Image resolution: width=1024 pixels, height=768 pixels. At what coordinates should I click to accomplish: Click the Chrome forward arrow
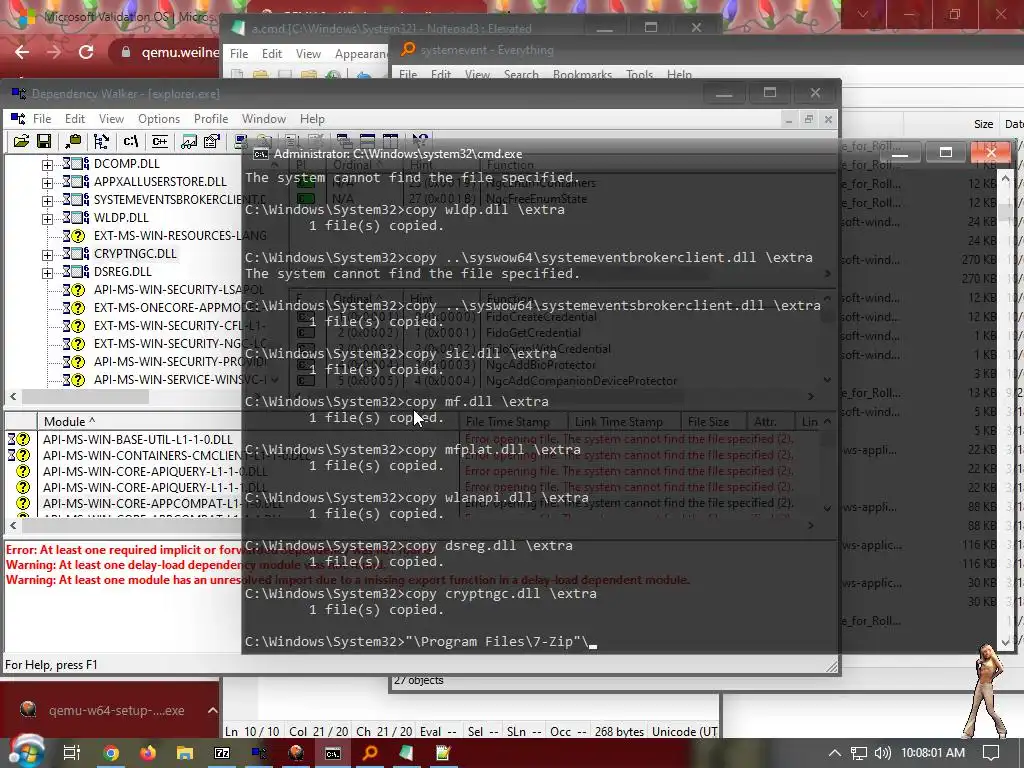click(54, 52)
